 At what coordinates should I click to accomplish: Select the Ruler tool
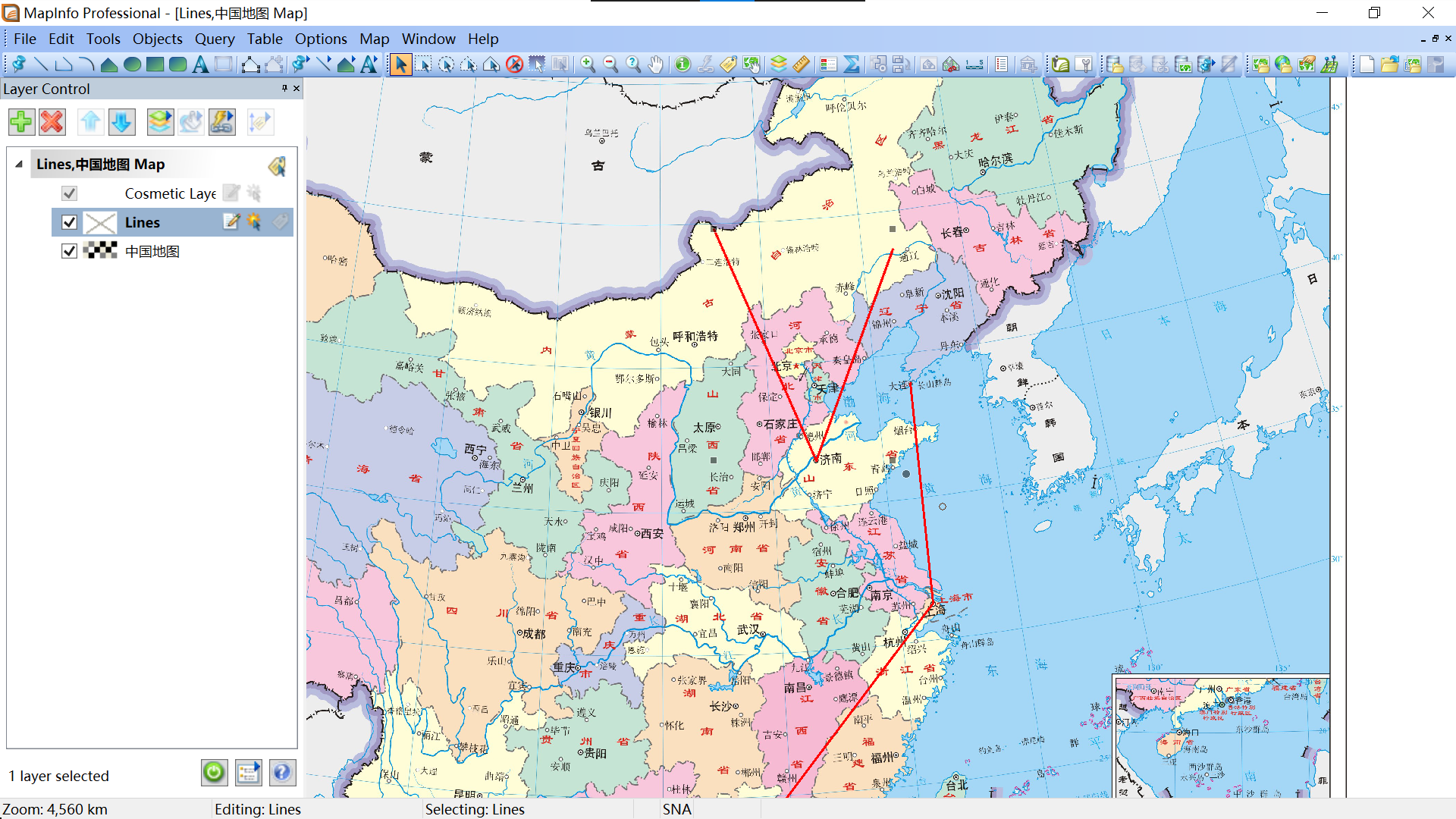pyautogui.click(x=801, y=64)
